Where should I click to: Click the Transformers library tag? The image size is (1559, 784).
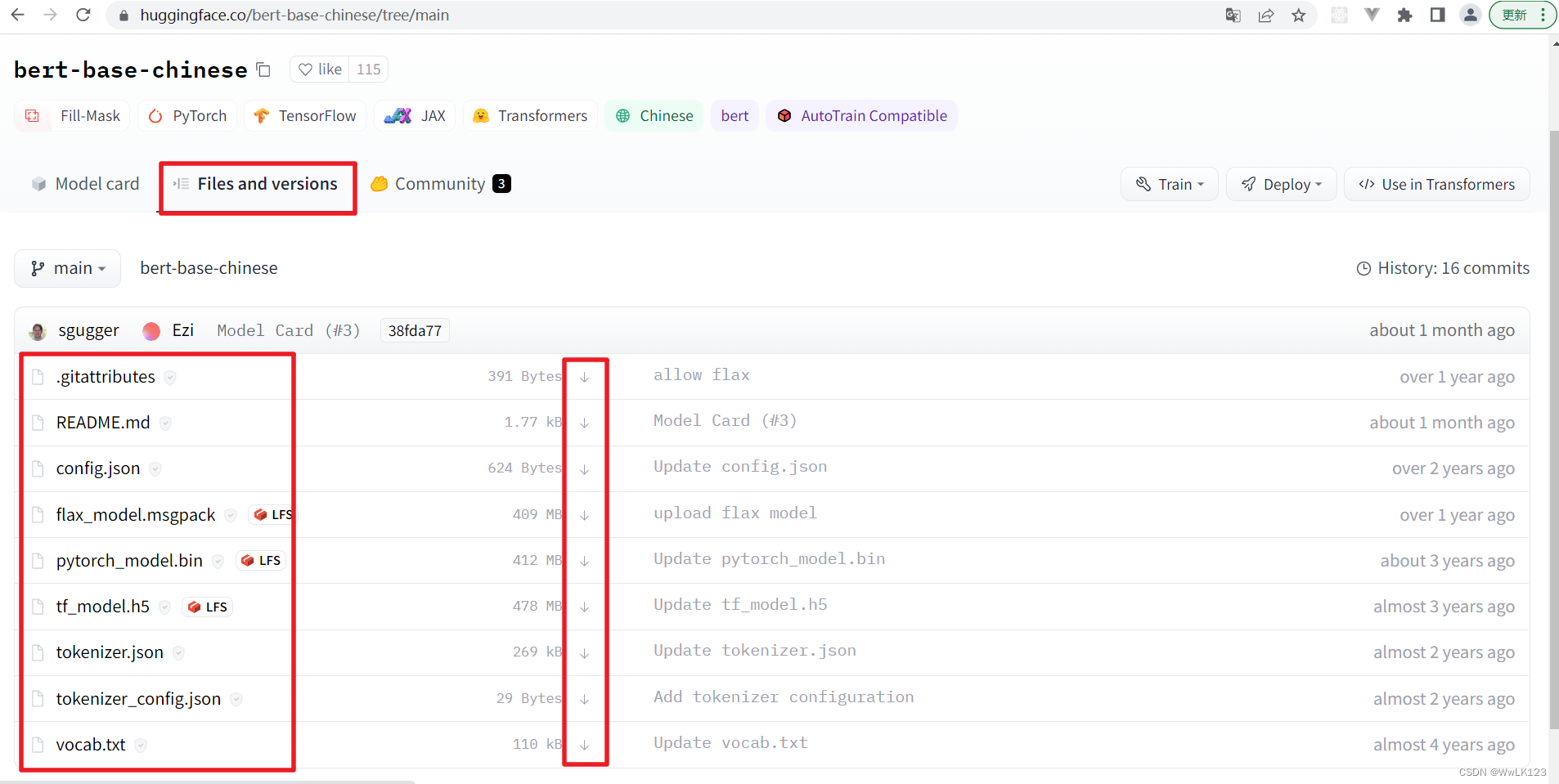point(529,115)
